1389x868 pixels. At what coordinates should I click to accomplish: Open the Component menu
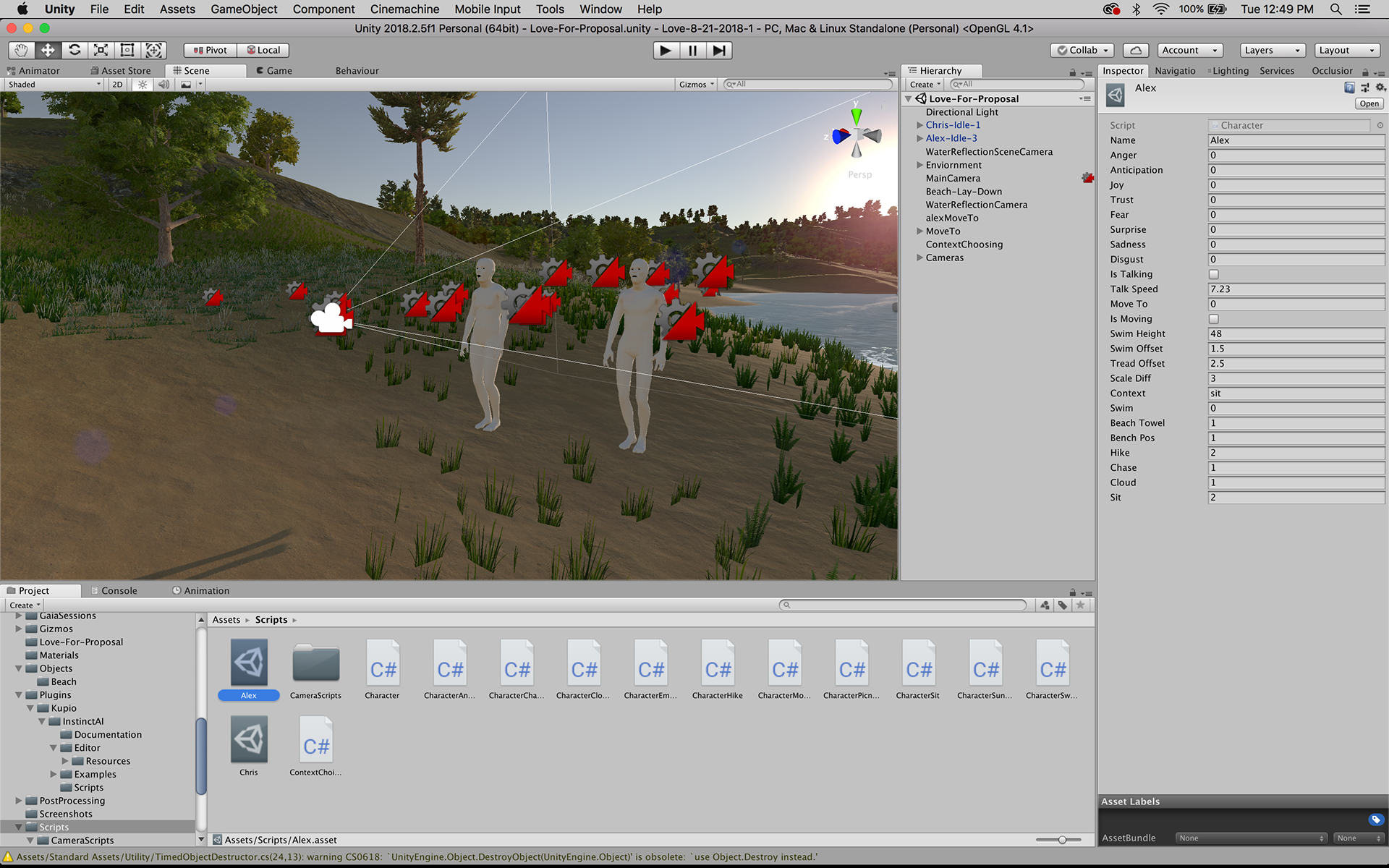click(x=323, y=9)
